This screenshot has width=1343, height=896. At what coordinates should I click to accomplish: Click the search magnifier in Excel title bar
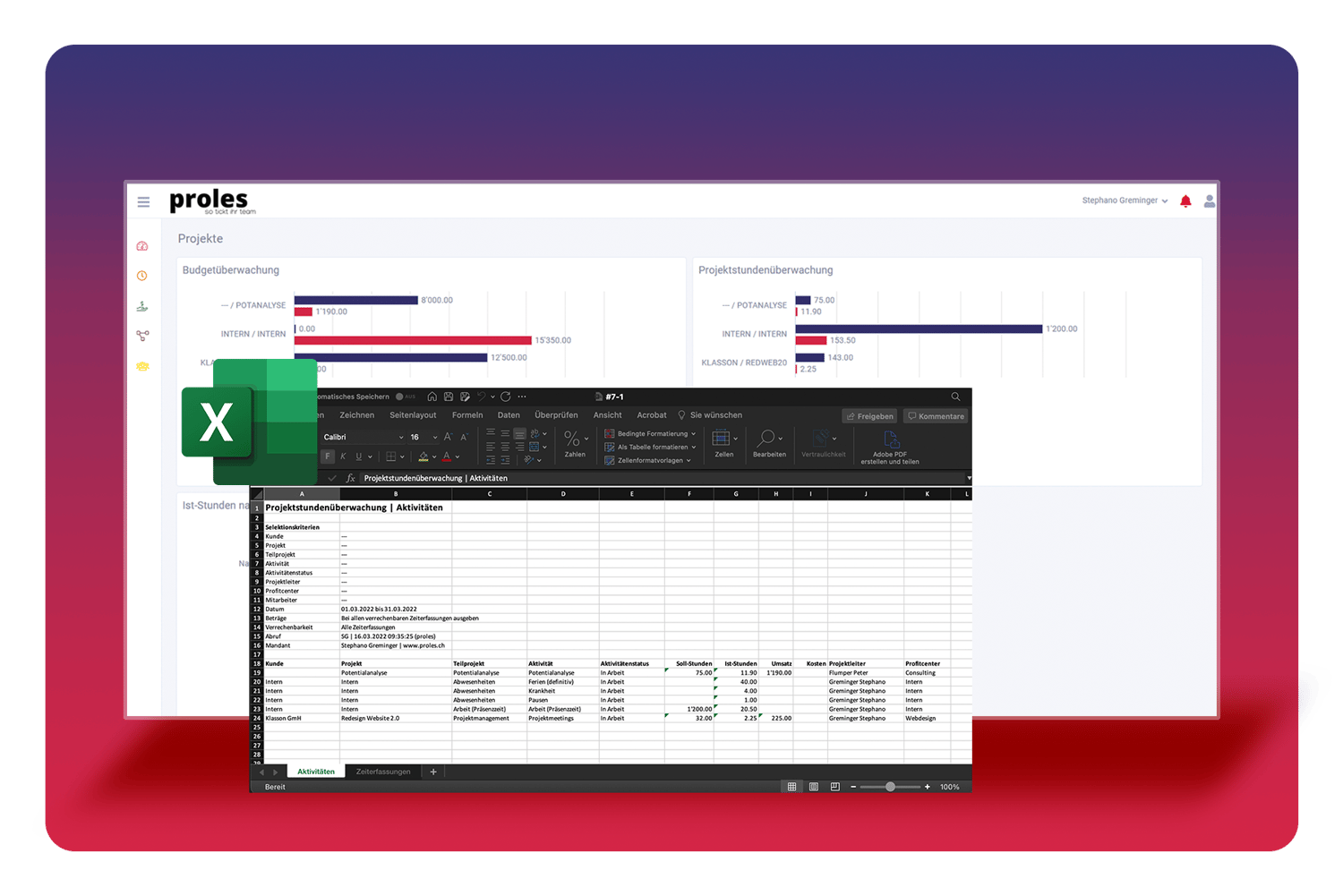coord(955,397)
